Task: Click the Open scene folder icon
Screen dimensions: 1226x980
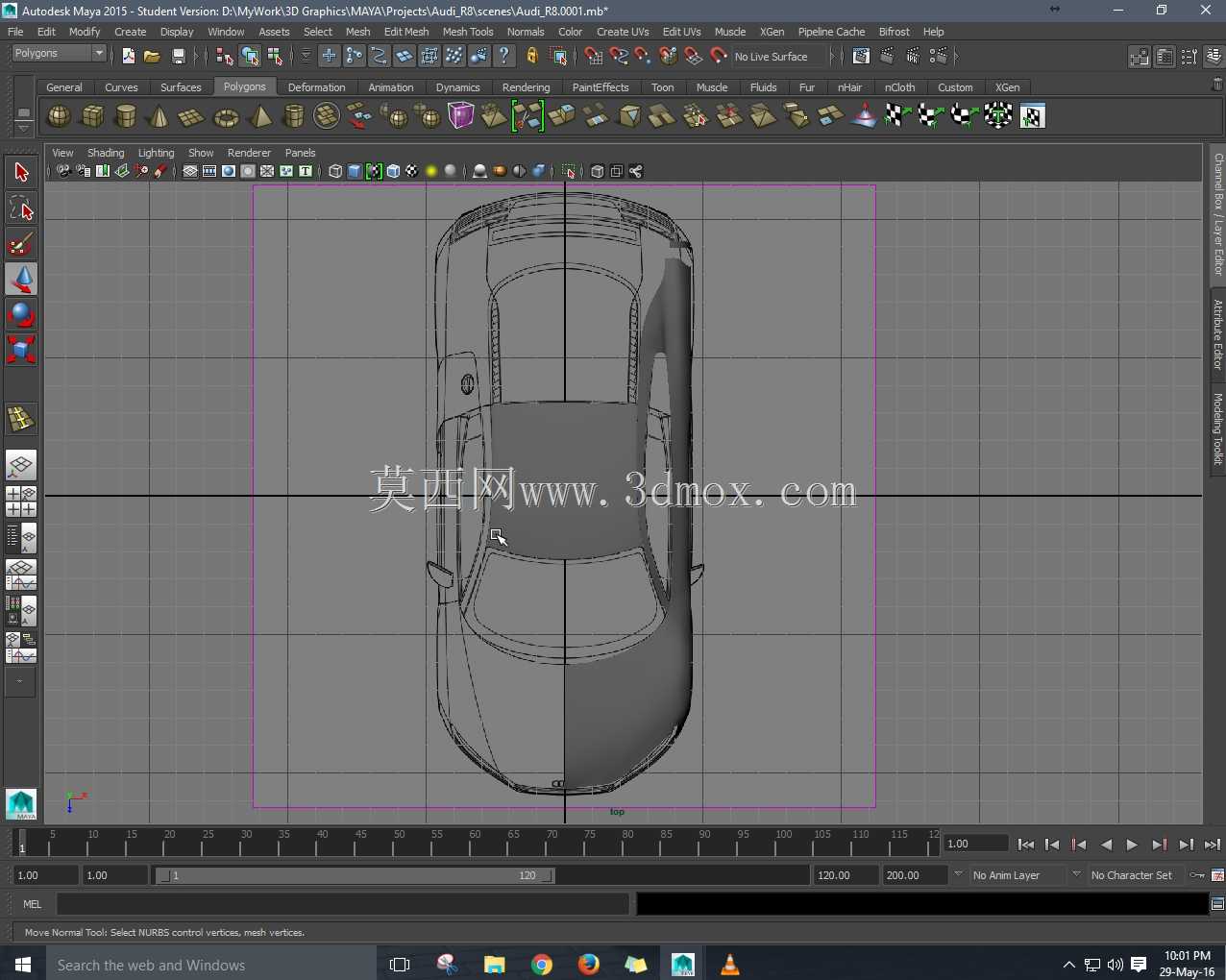Action: point(152,57)
